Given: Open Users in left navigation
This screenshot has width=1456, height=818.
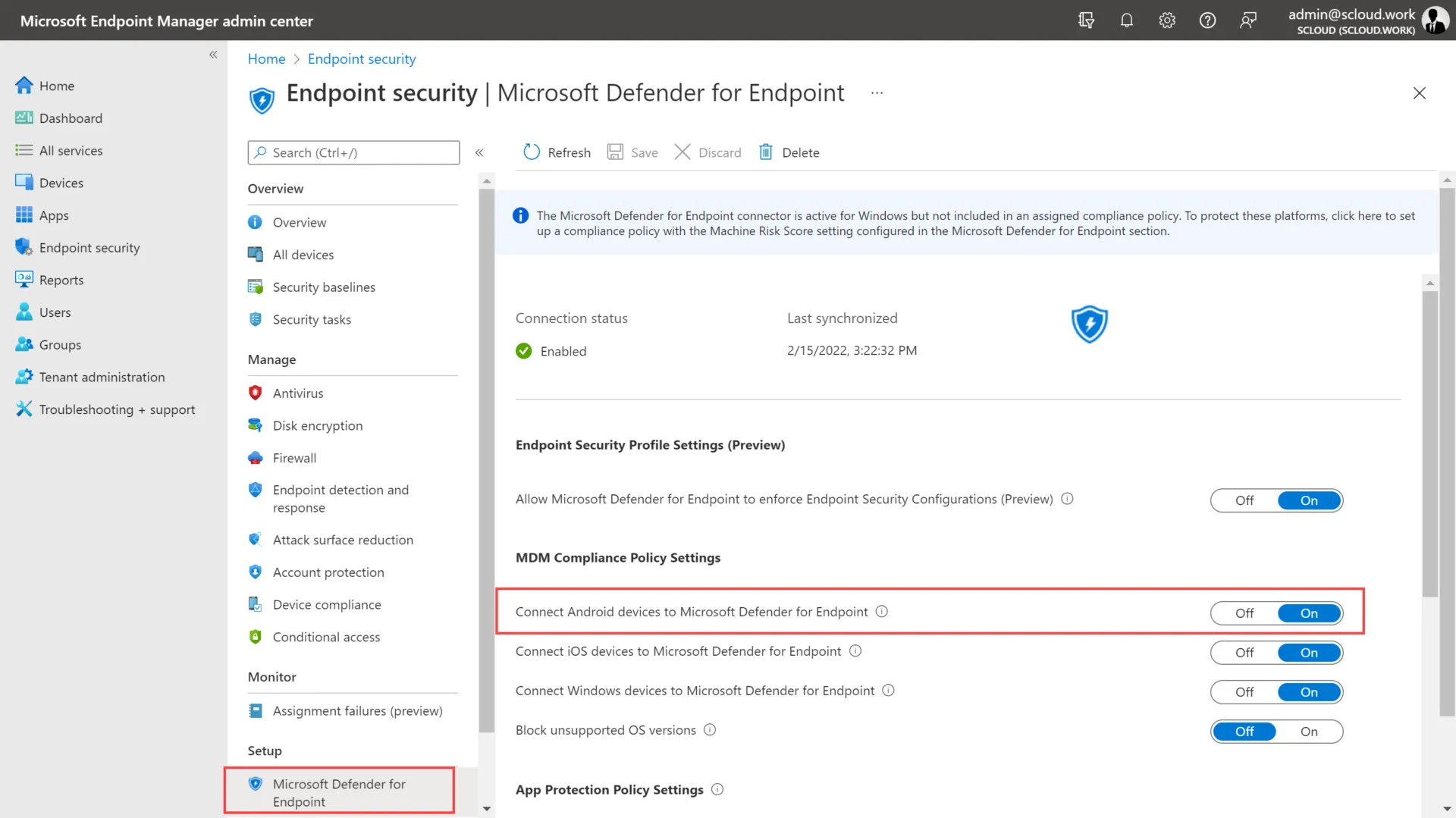Looking at the screenshot, I should coord(42,312).
